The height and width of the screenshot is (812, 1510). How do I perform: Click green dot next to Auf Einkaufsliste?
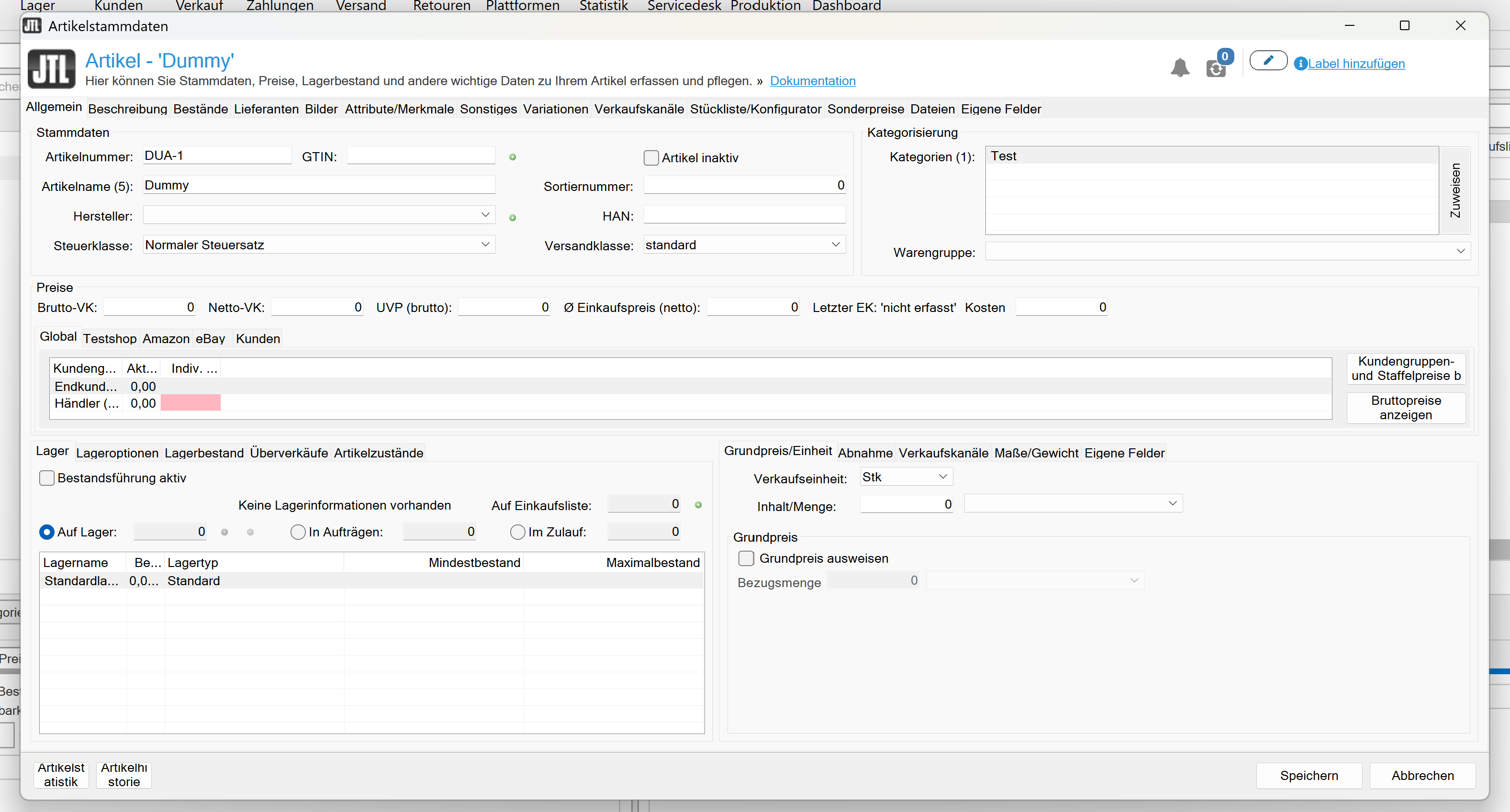point(698,505)
